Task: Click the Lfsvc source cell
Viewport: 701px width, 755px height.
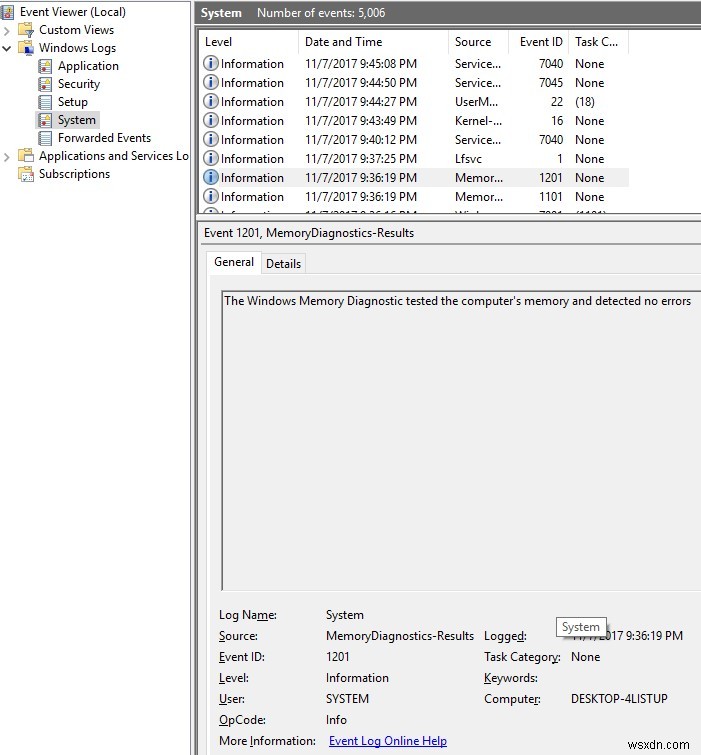Action: click(x=468, y=159)
